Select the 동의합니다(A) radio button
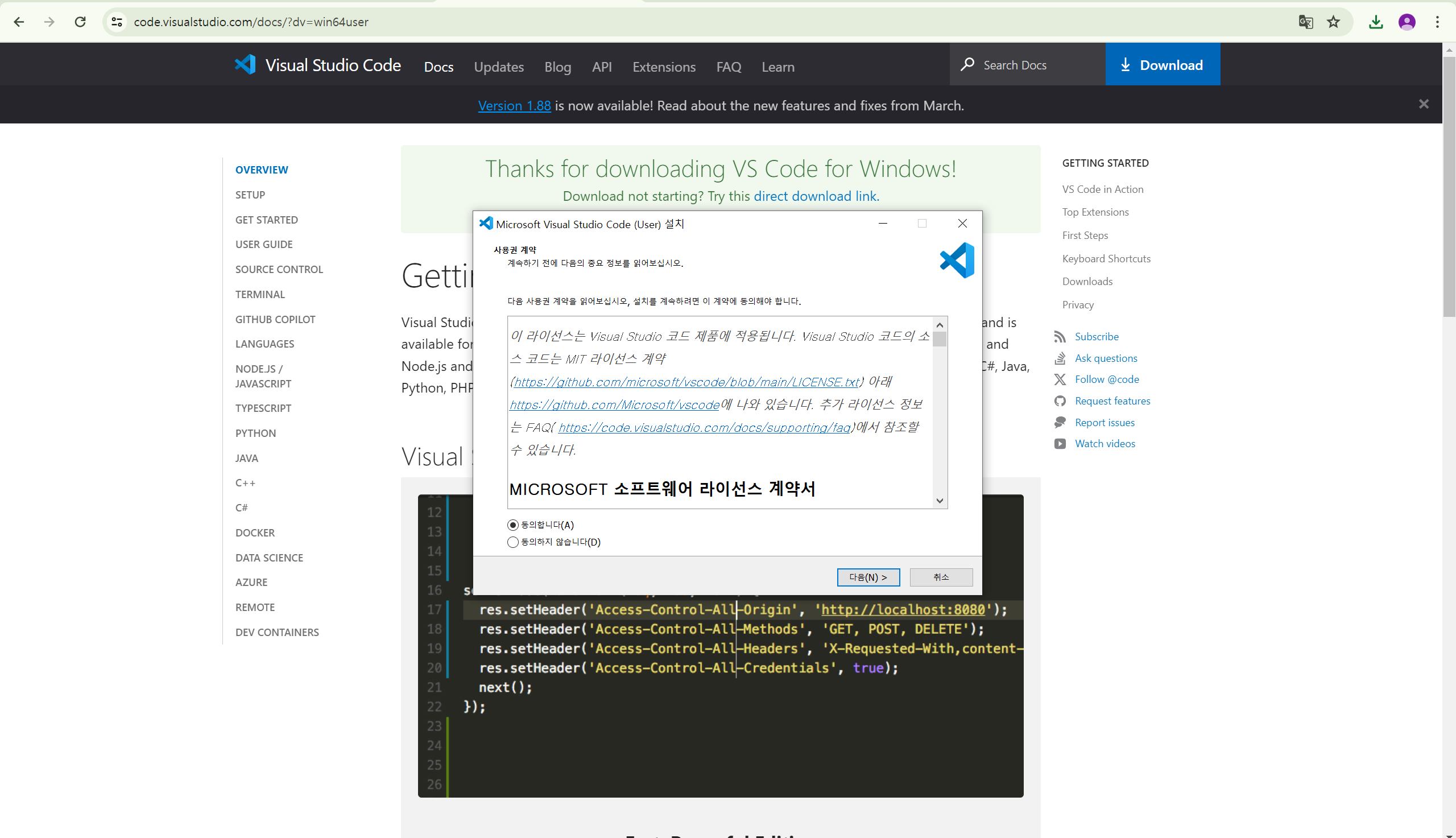 (512, 525)
